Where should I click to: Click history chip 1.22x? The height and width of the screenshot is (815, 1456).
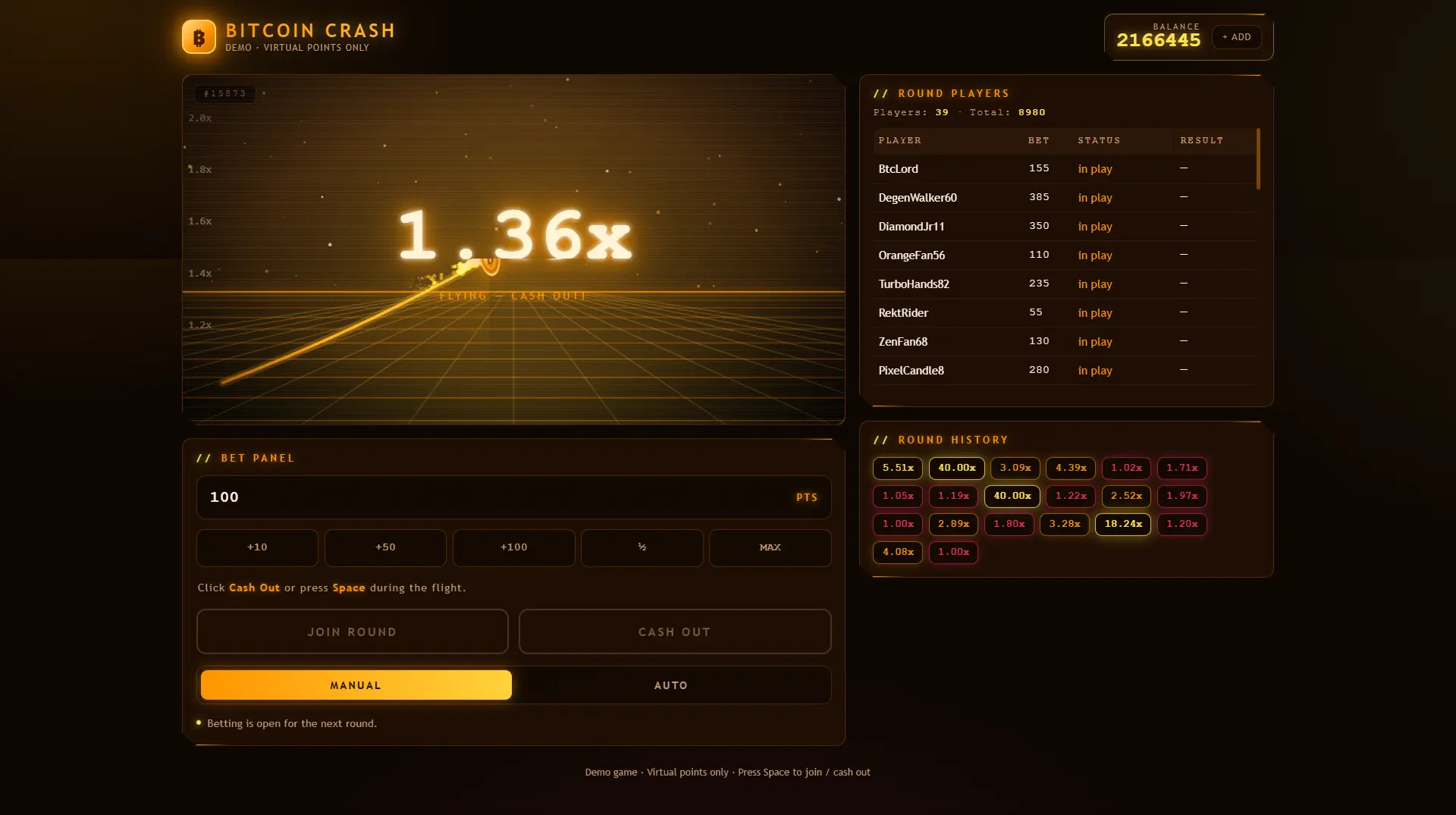[x=1071, y=497]
